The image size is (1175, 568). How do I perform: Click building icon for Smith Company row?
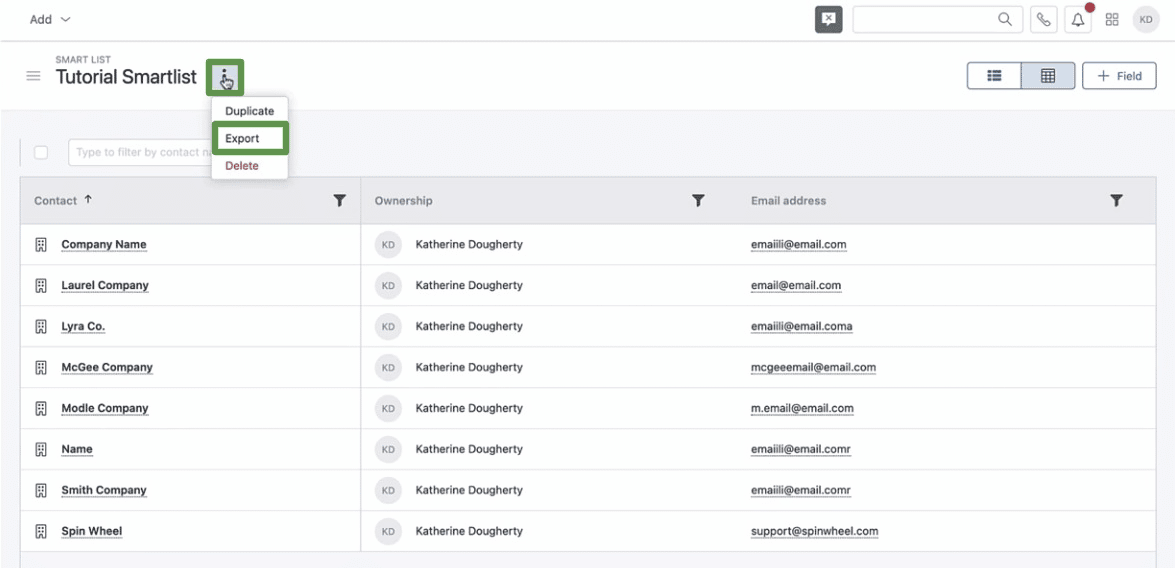(x=41, y=490)
